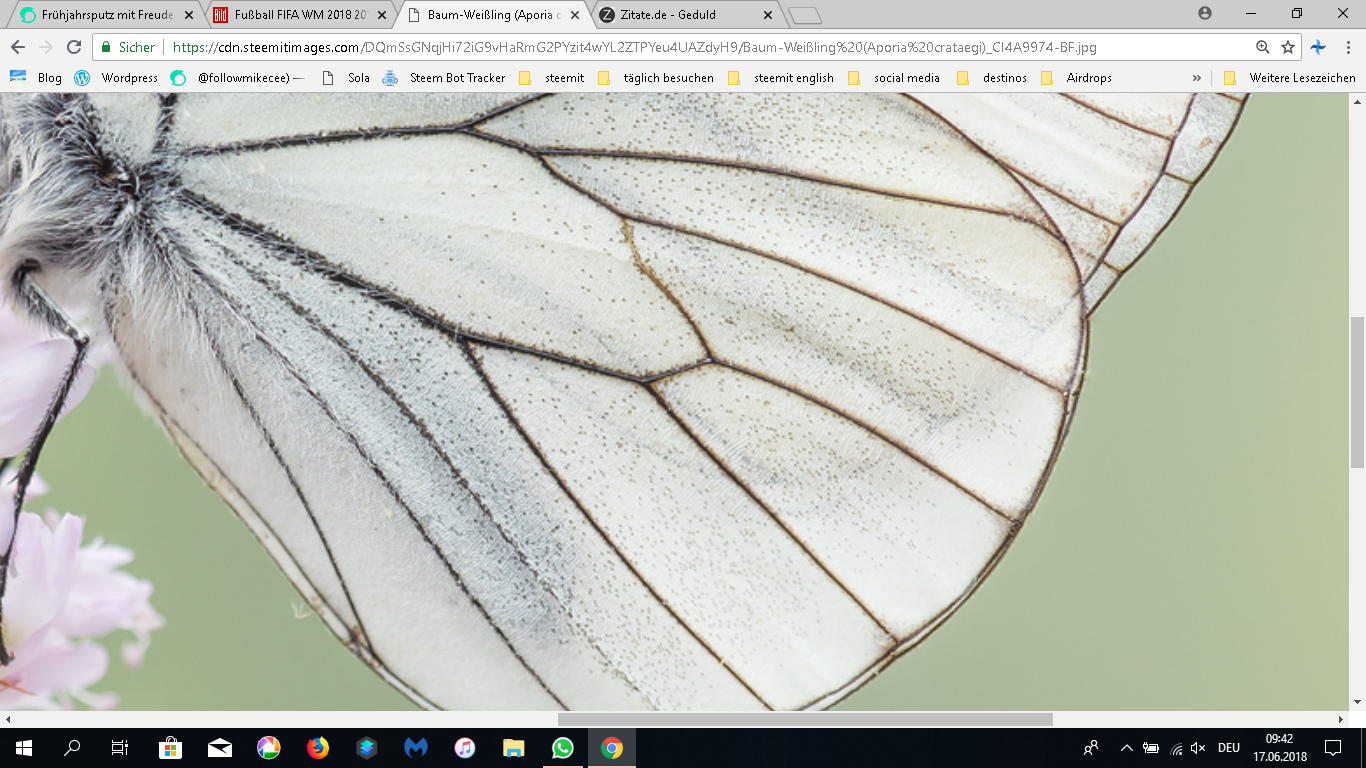Show hidden bookmarks via the double chevron
The height and width of the screenshot is (768, 1366).
(x=1196, y=77)
